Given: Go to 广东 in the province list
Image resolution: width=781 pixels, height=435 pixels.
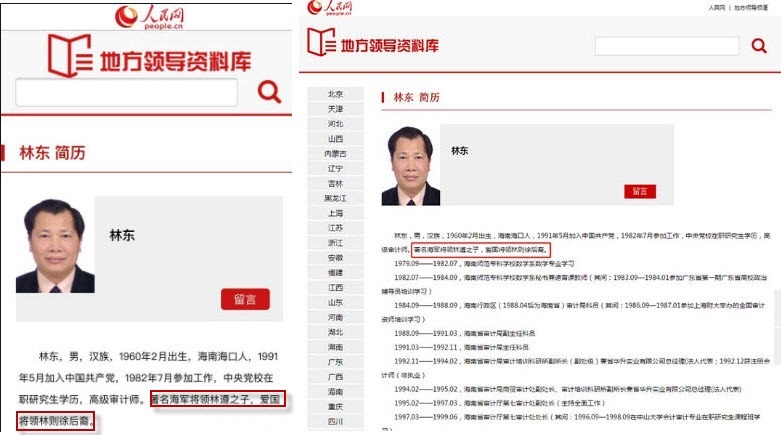Looking at the screenshot, I should [x=335, y=362].
